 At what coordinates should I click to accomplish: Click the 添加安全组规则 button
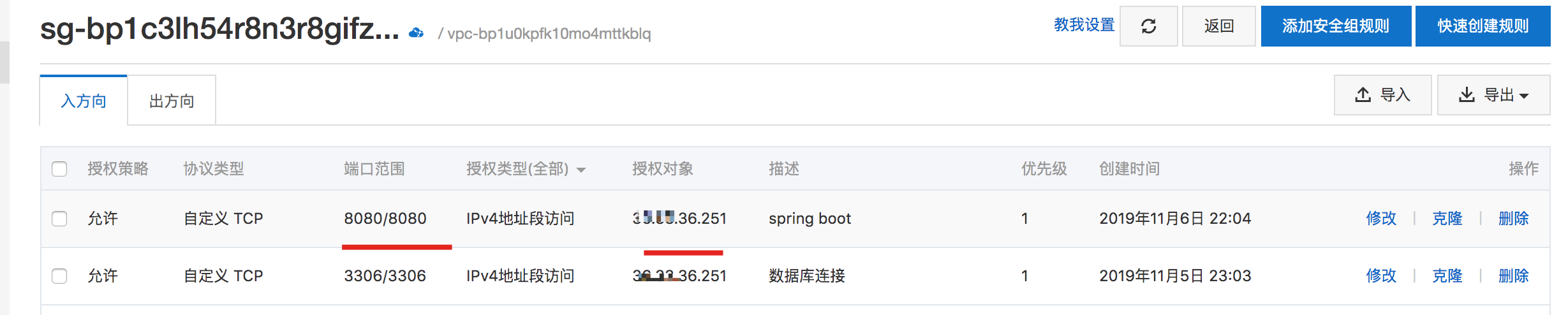pos(1336,26)
